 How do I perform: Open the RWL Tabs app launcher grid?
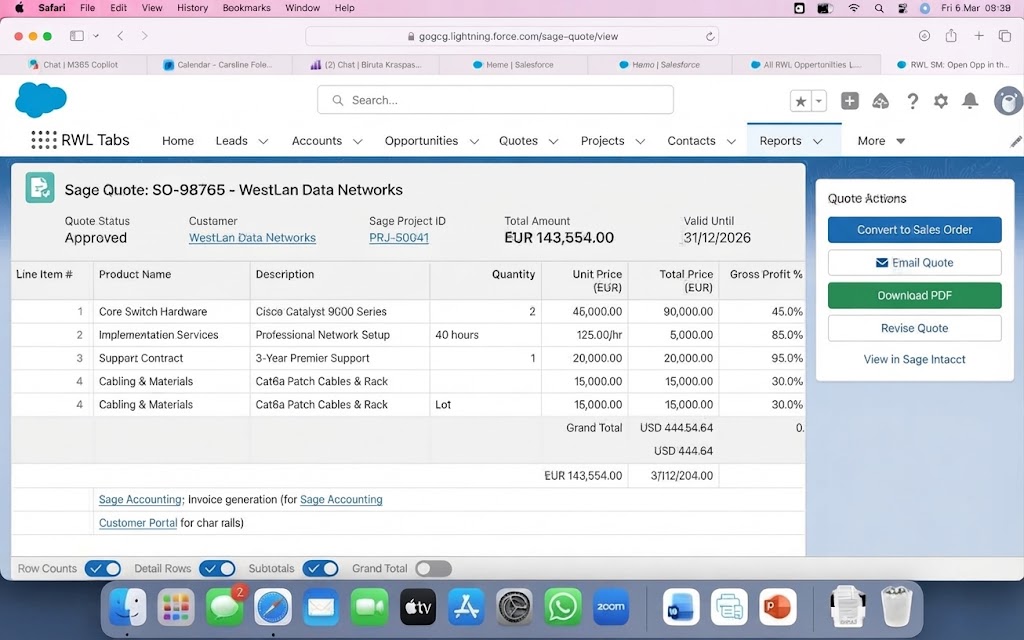coord(44,140)
